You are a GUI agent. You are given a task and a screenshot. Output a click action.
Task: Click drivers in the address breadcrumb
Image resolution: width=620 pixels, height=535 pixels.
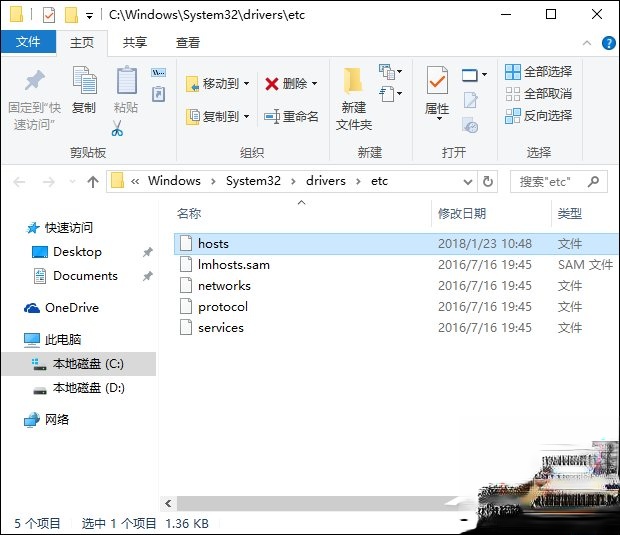[326, 181]
